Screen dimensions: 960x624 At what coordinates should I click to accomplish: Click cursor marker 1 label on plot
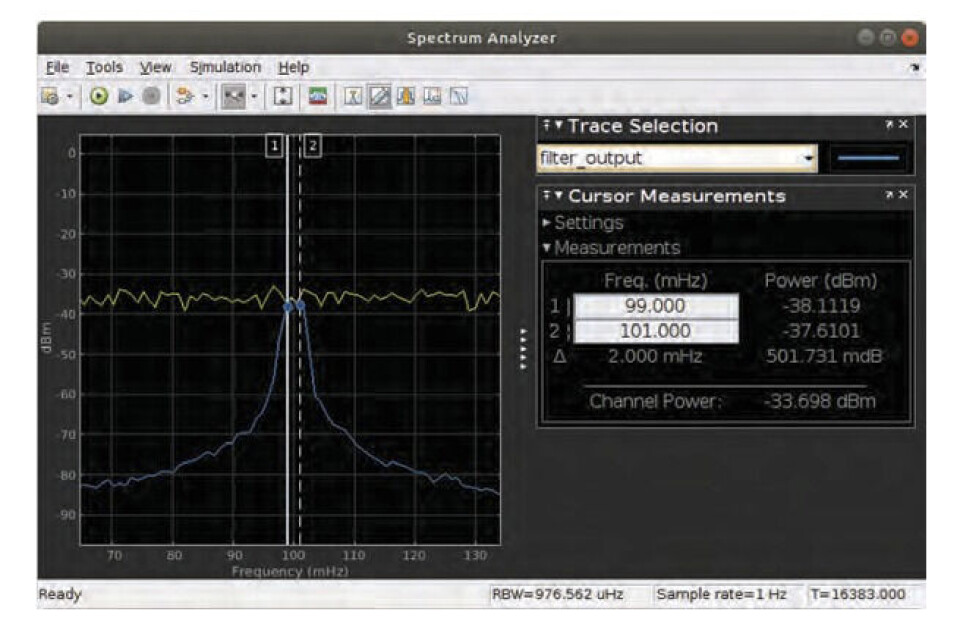point(274,146)
